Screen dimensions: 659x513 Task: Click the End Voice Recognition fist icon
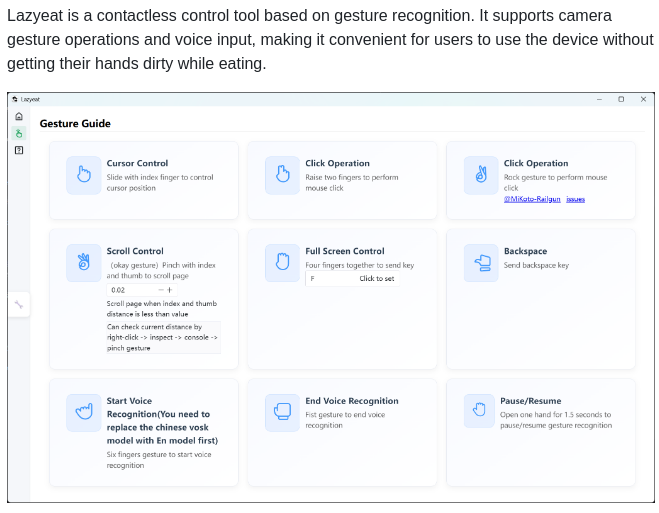coord(282,412)
